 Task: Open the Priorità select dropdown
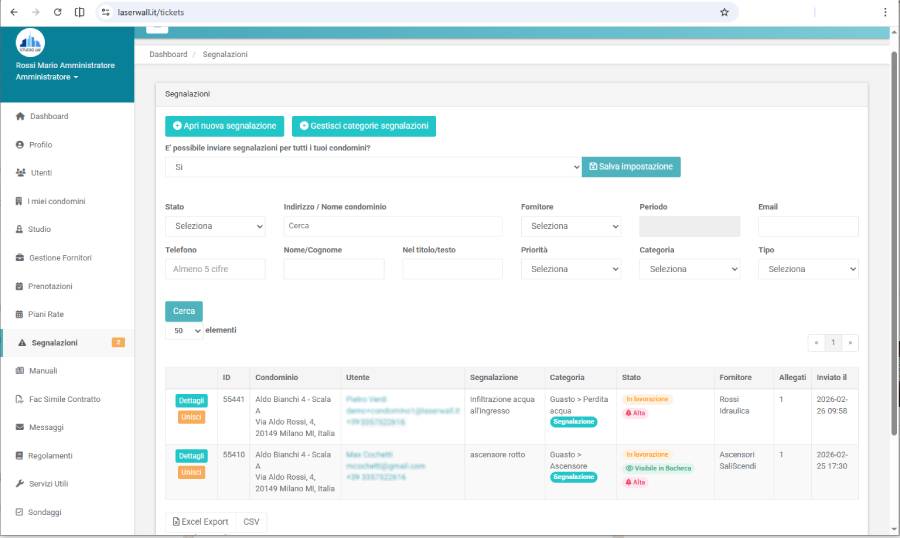click(571, 269)
